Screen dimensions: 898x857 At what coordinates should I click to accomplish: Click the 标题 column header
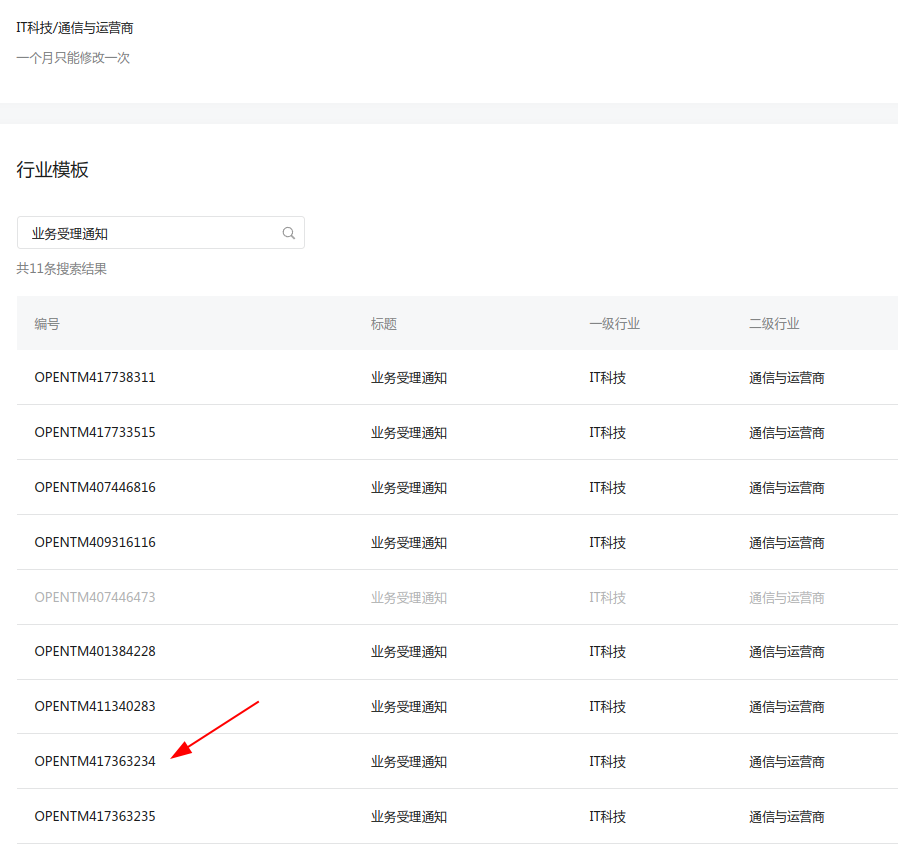click(384, 324)
